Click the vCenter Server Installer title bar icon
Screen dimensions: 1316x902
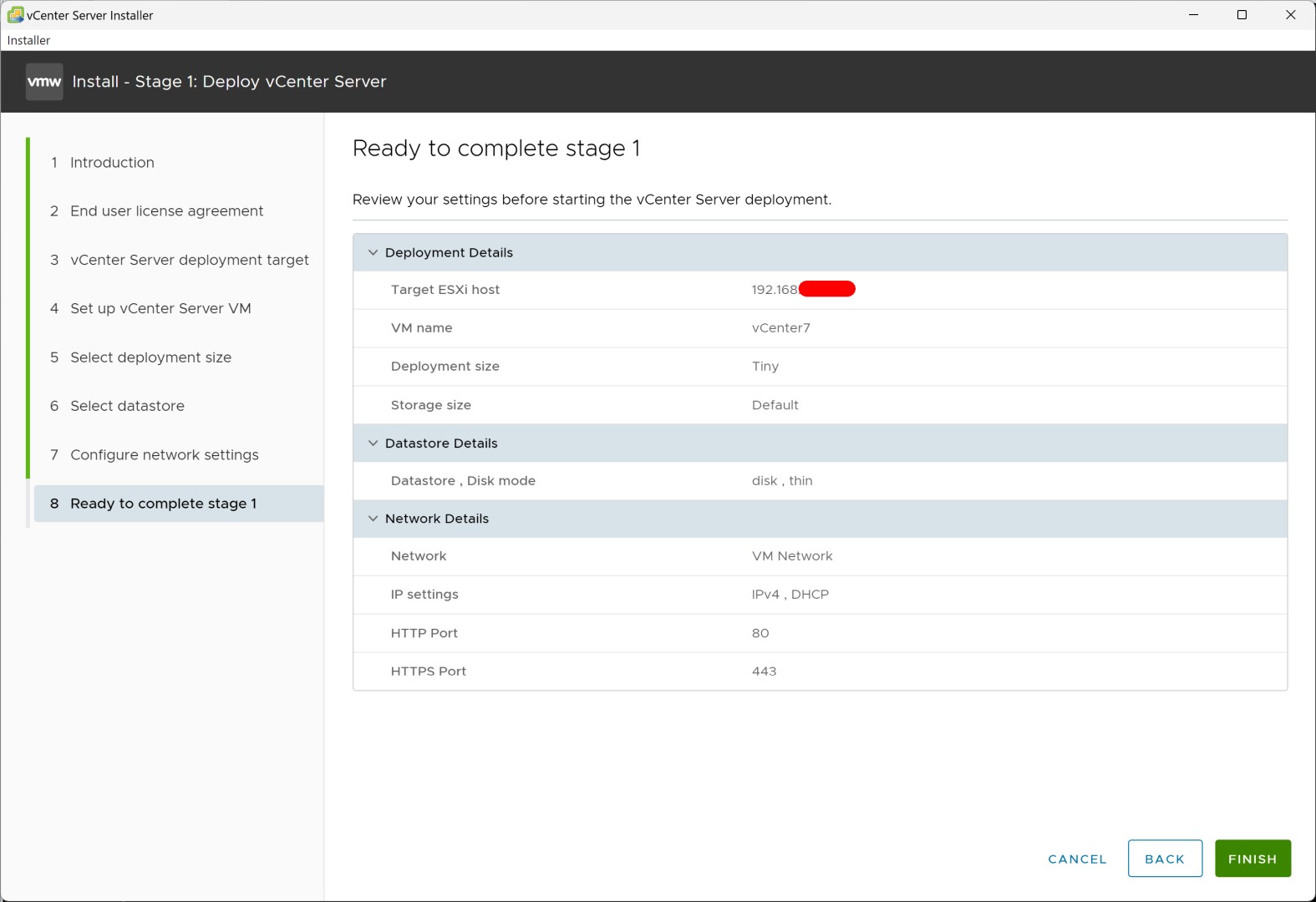[x=15, y=15]
